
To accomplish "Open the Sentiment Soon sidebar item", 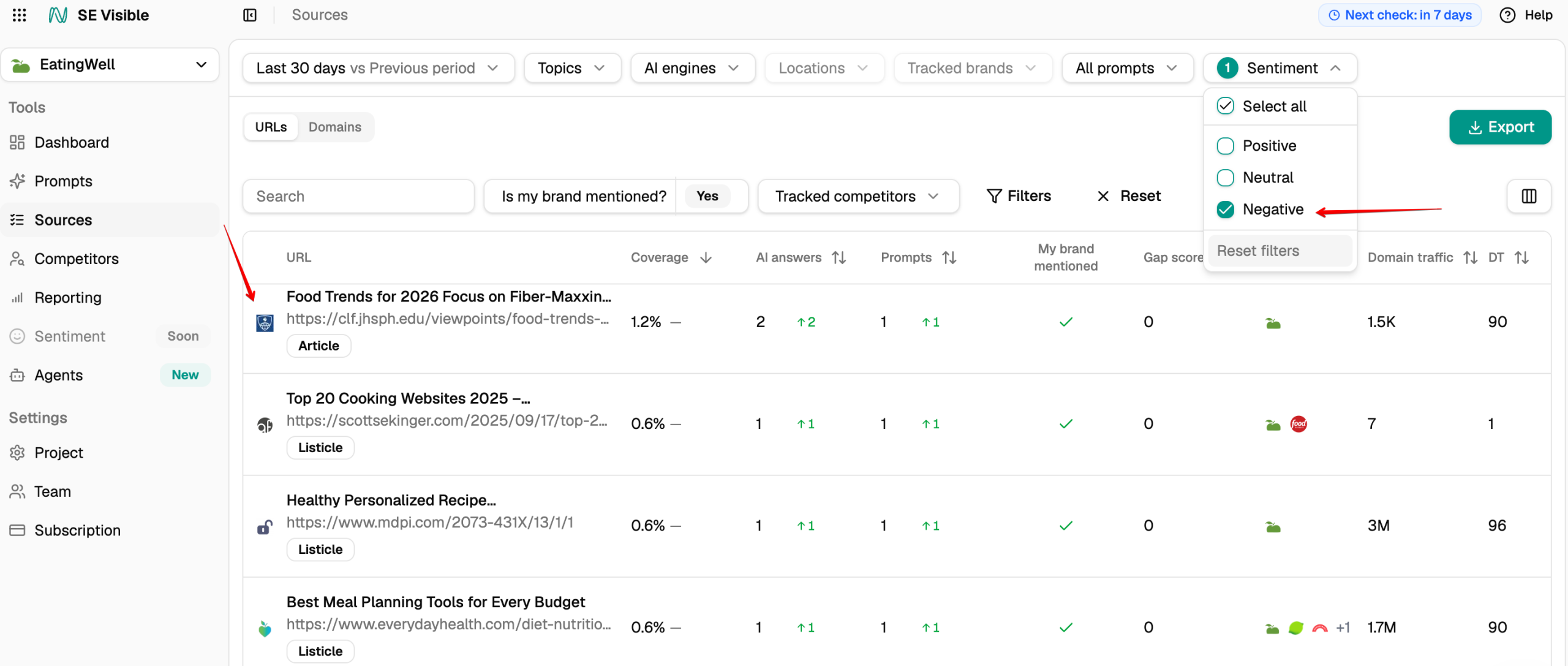I will 110,336.
